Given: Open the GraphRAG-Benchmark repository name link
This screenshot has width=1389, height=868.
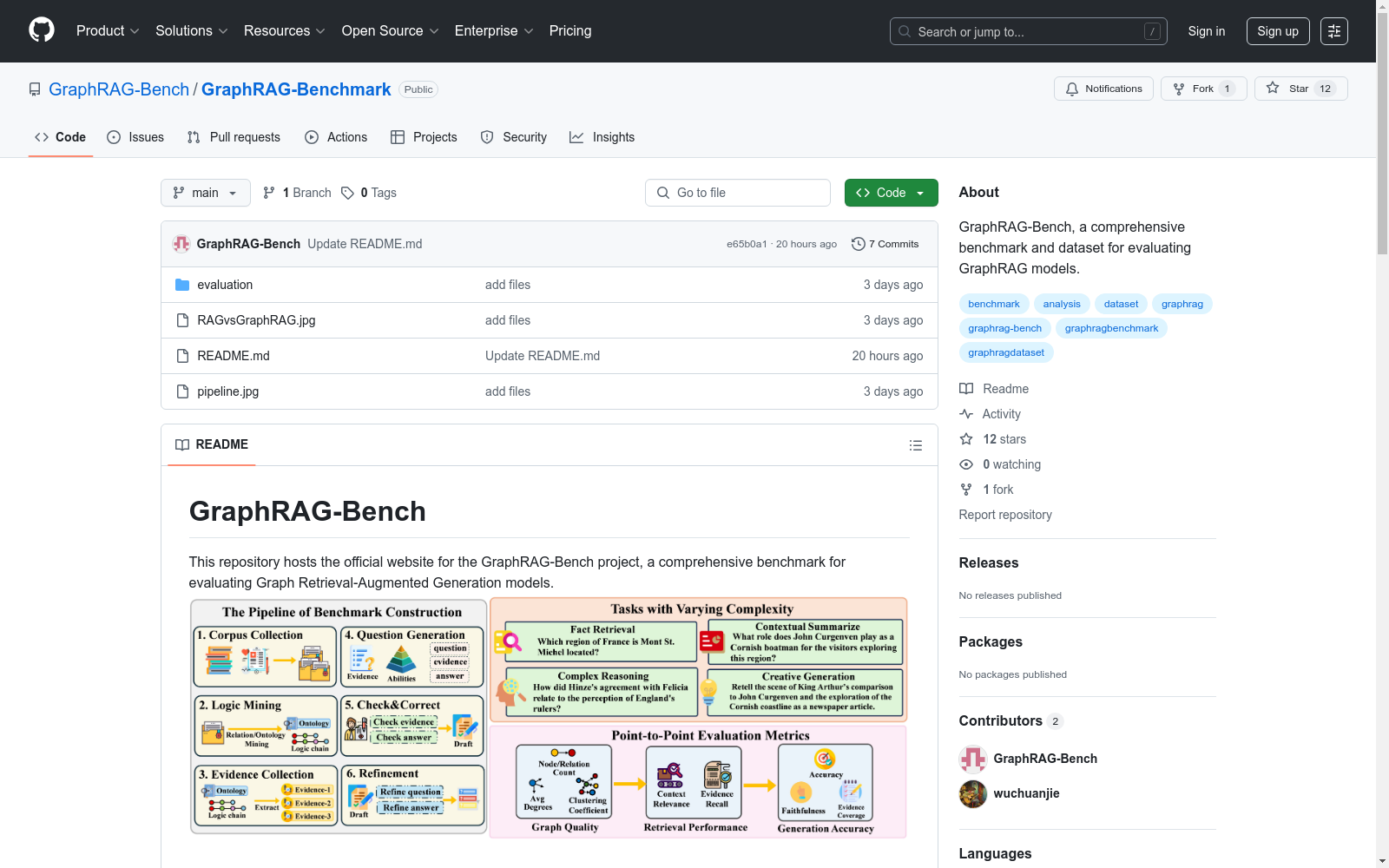Looking at the screenshot, I should tap(296, 89).
